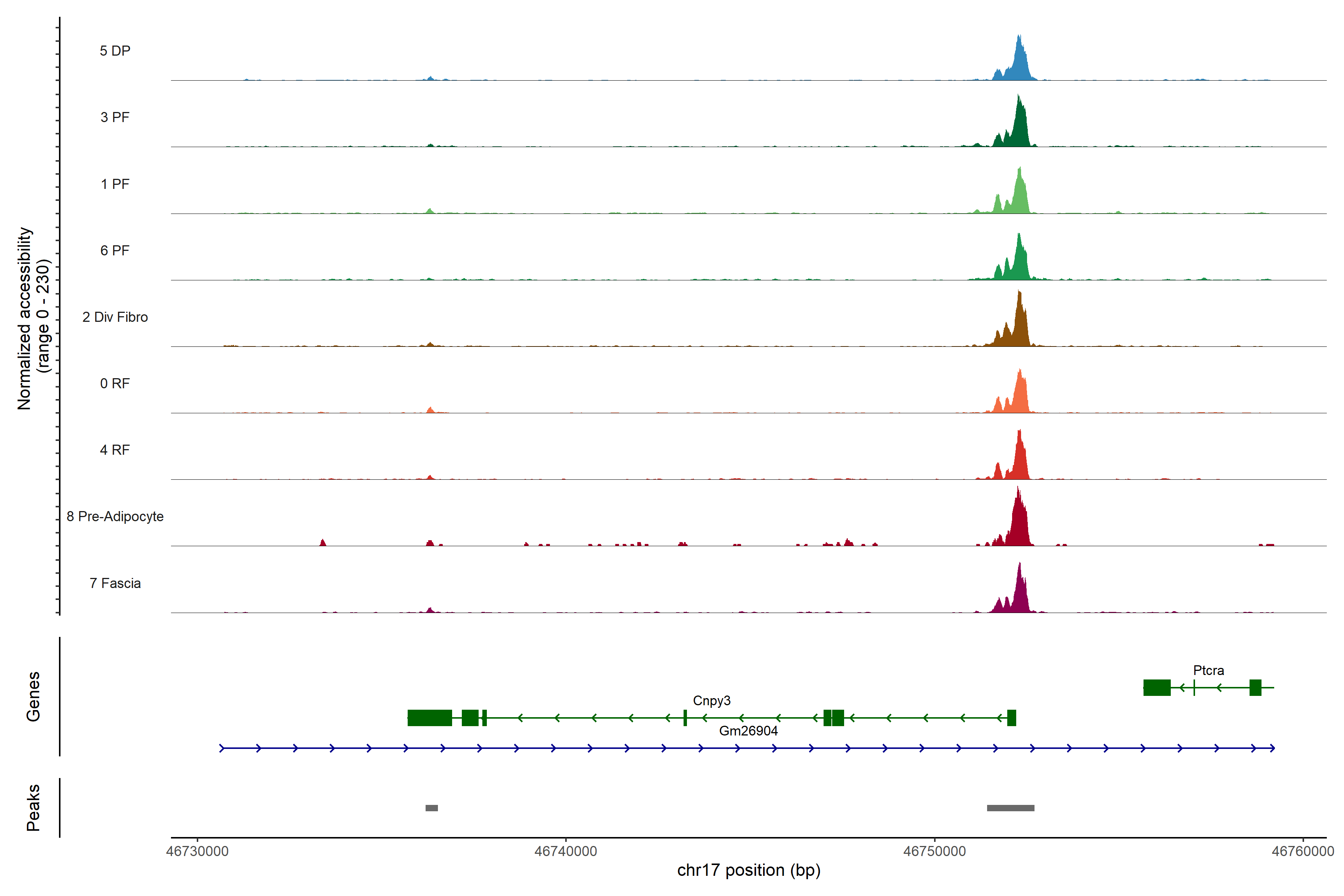Click the large Cnpy3 exon block
The image size is (1344, 896).
click(430, 718)
